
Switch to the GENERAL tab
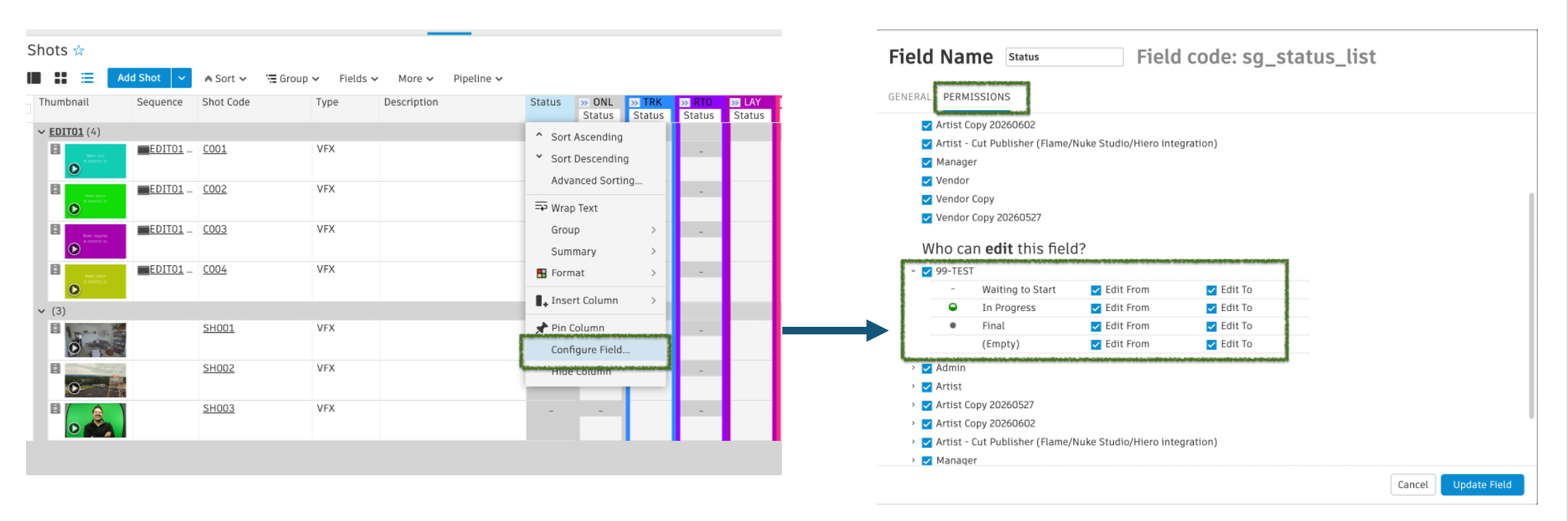[x=909, y=97]
